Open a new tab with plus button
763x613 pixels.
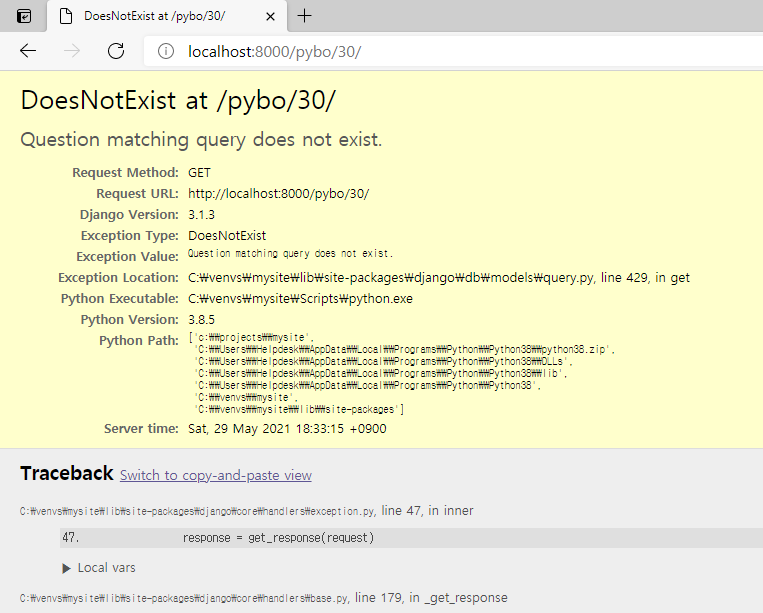[305, 16]
